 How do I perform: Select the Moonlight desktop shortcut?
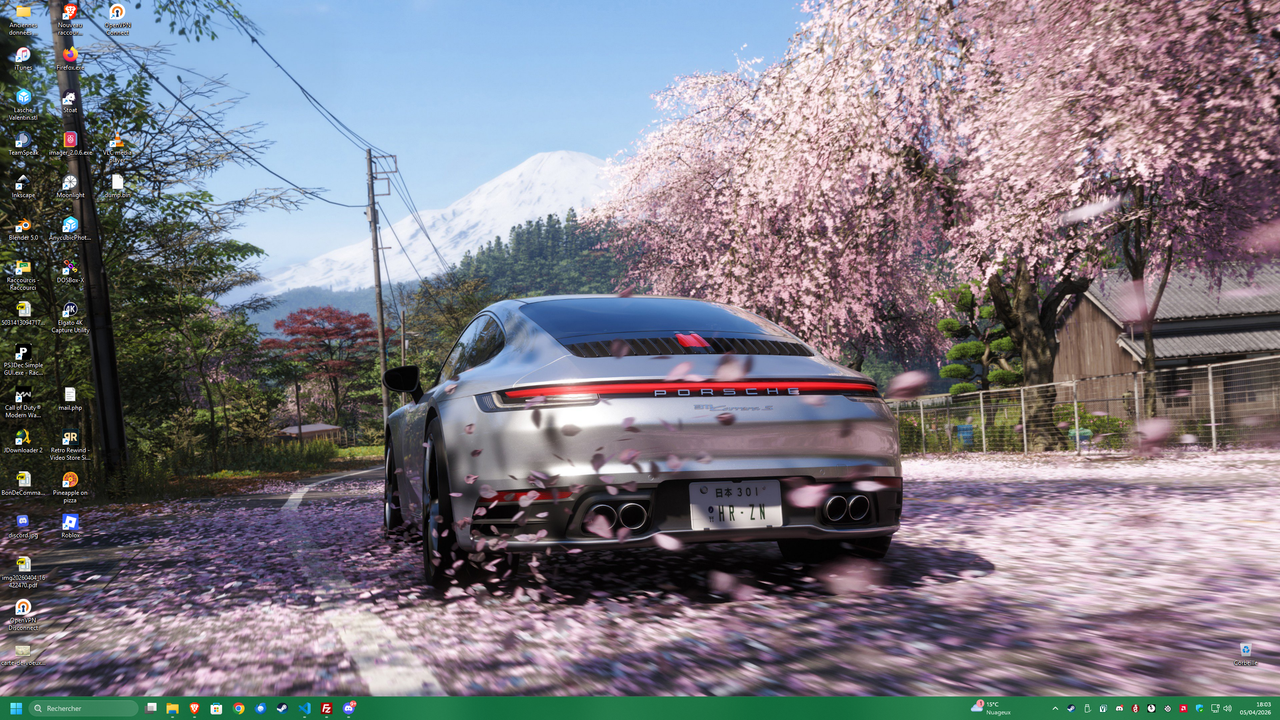[70, 187]
